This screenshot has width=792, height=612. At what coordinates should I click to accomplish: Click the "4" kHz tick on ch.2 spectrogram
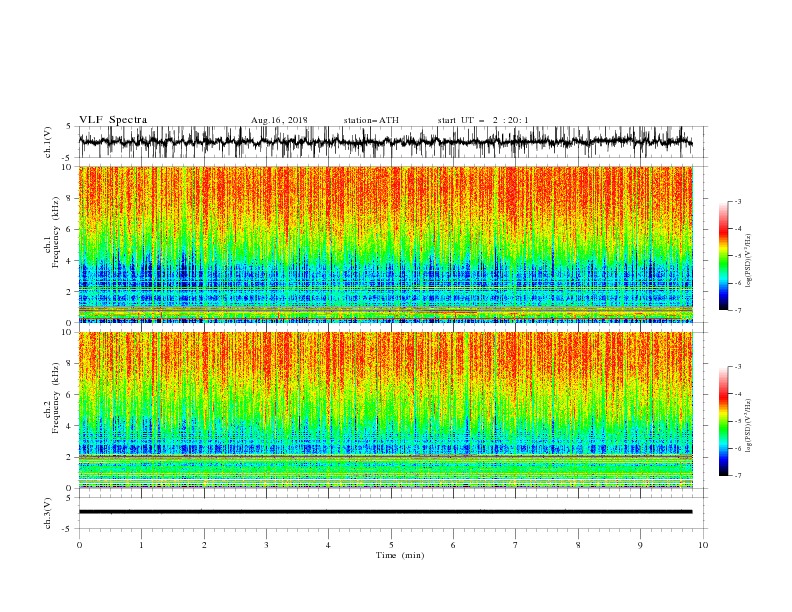(70, 426)
